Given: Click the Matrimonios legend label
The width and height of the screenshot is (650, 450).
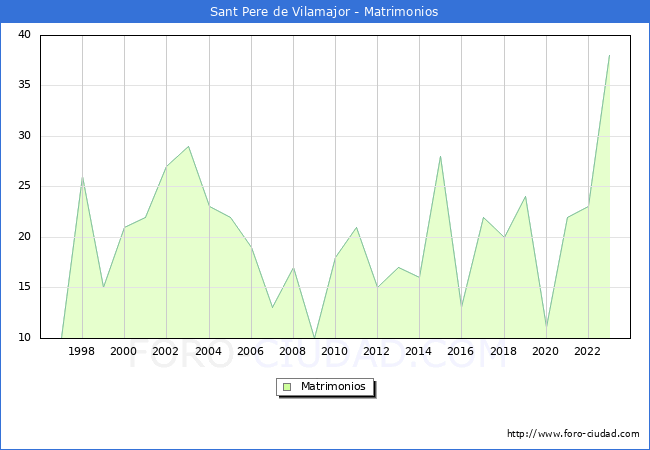Looking at the screenshot, I should [333, 386].
